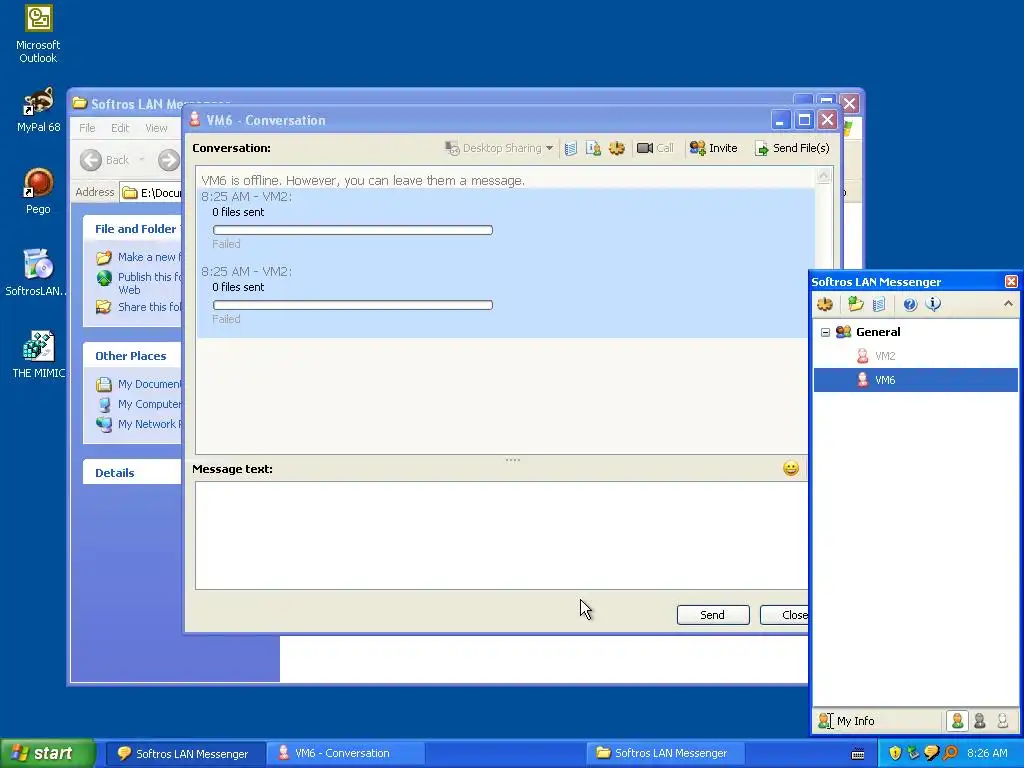
Task: Open the Edit menu in the Explorer window
Action: (x=120, y=128)
